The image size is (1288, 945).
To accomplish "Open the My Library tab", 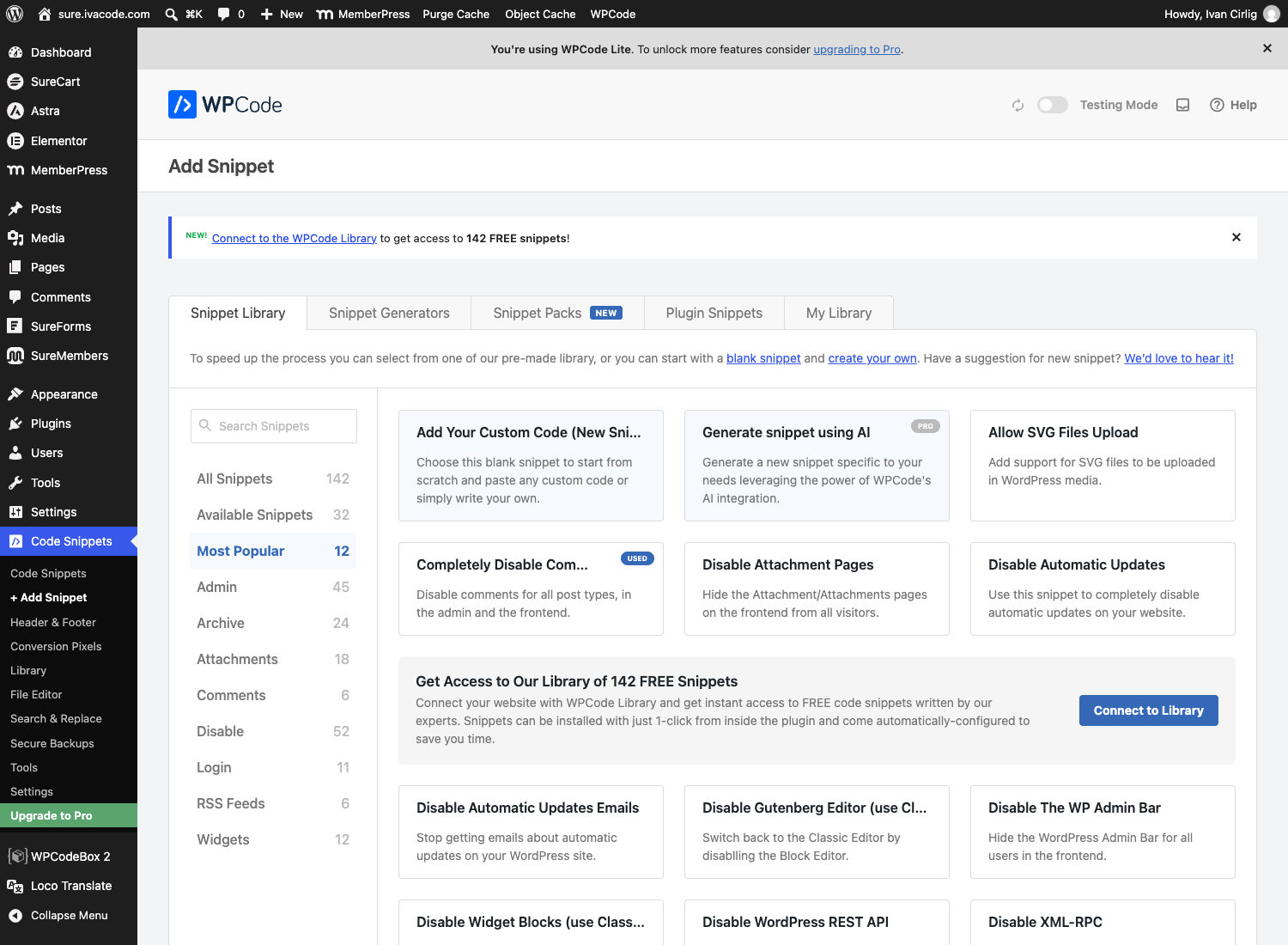I will 839,313.
